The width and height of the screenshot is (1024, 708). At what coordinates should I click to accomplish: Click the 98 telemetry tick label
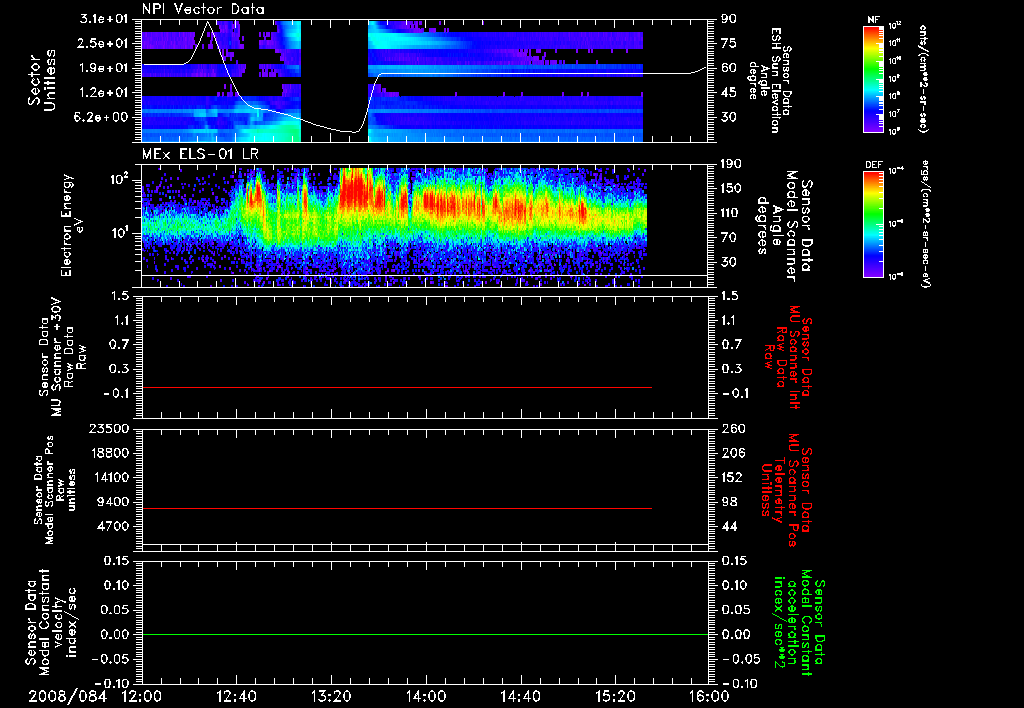pyautogui.click(x=729, y=502)
